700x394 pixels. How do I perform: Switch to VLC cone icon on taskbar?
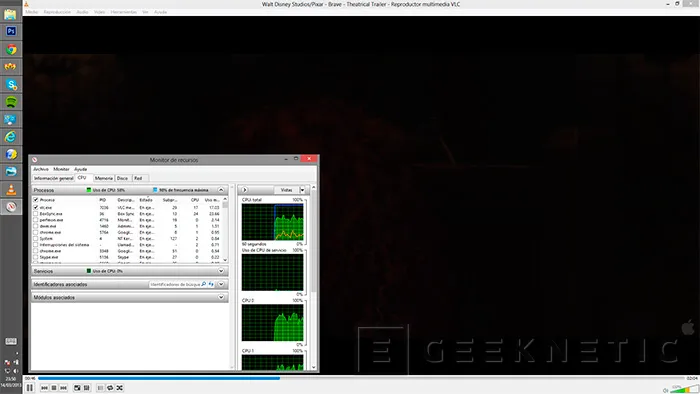[x=11, y=189]
